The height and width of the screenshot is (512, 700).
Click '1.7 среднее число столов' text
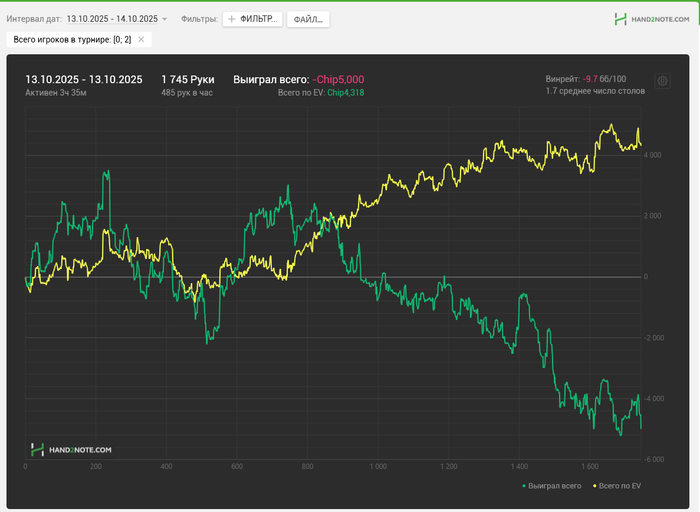click(595, 91)
